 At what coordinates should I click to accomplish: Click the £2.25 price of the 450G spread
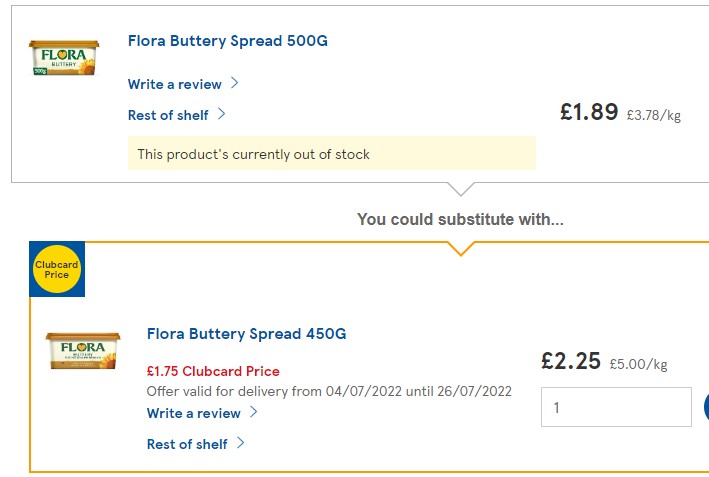point(571,361)
